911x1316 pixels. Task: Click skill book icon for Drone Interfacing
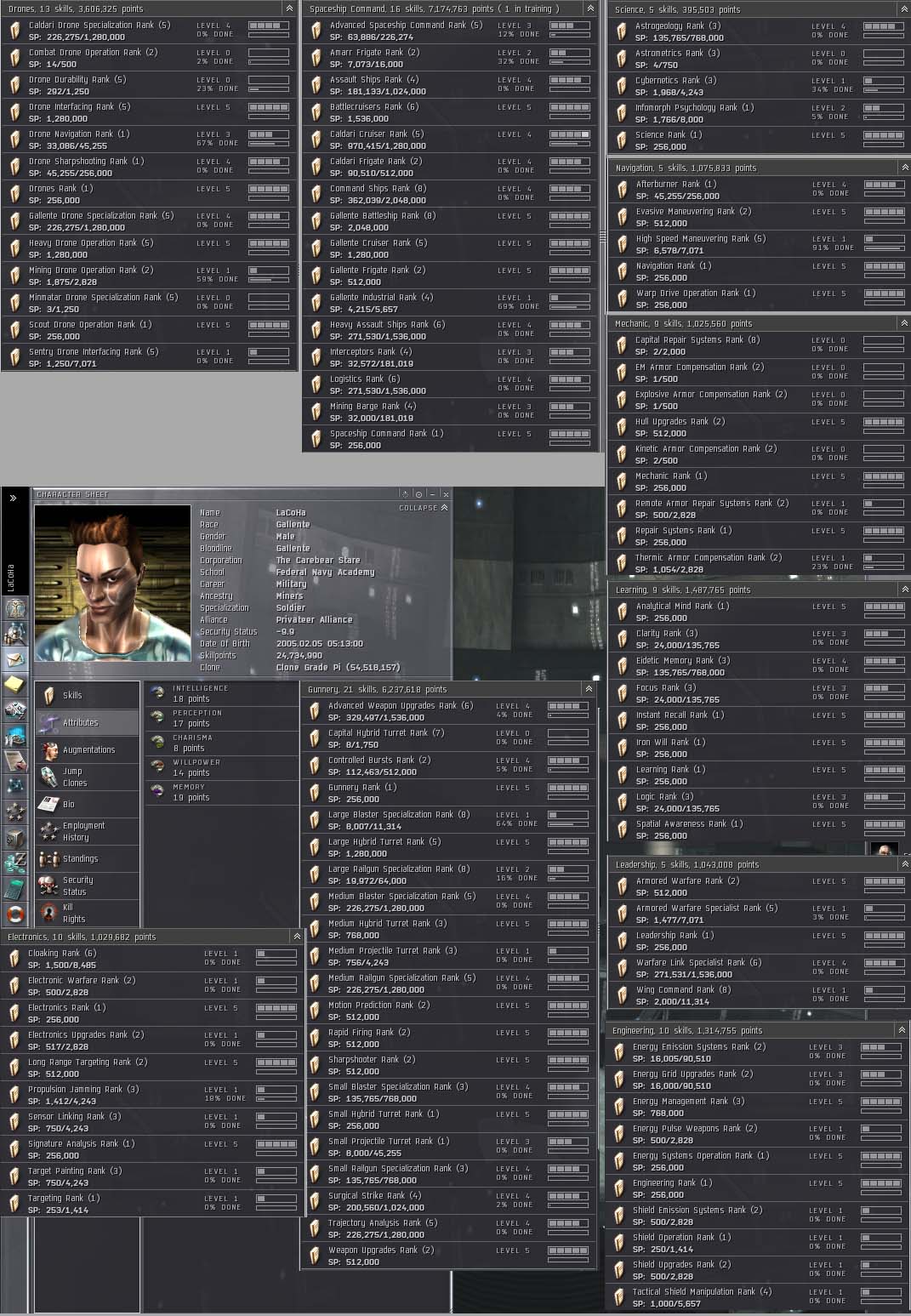[14, 112]
